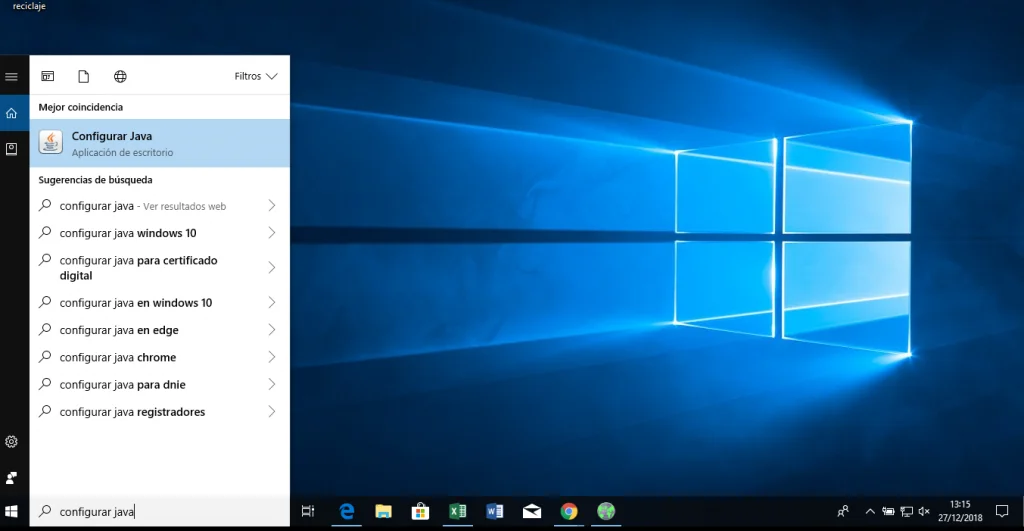The width and height of the screenshot is (1024, 531).
Task: Launch Microsoft Edge from the taskbar
Action: point(346,511)
